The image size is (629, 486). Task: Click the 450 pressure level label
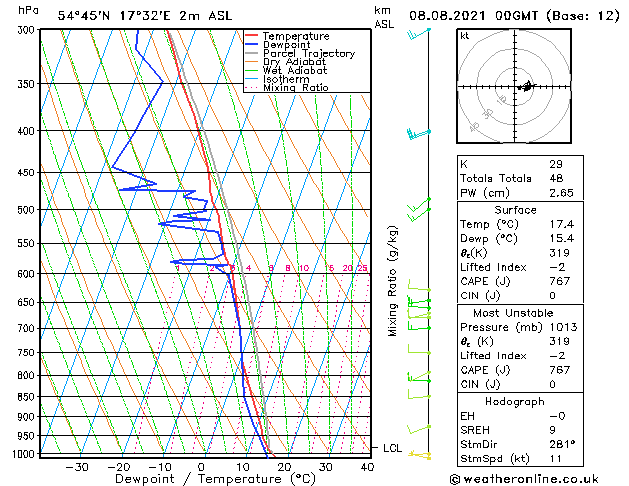tap(28, 172)
